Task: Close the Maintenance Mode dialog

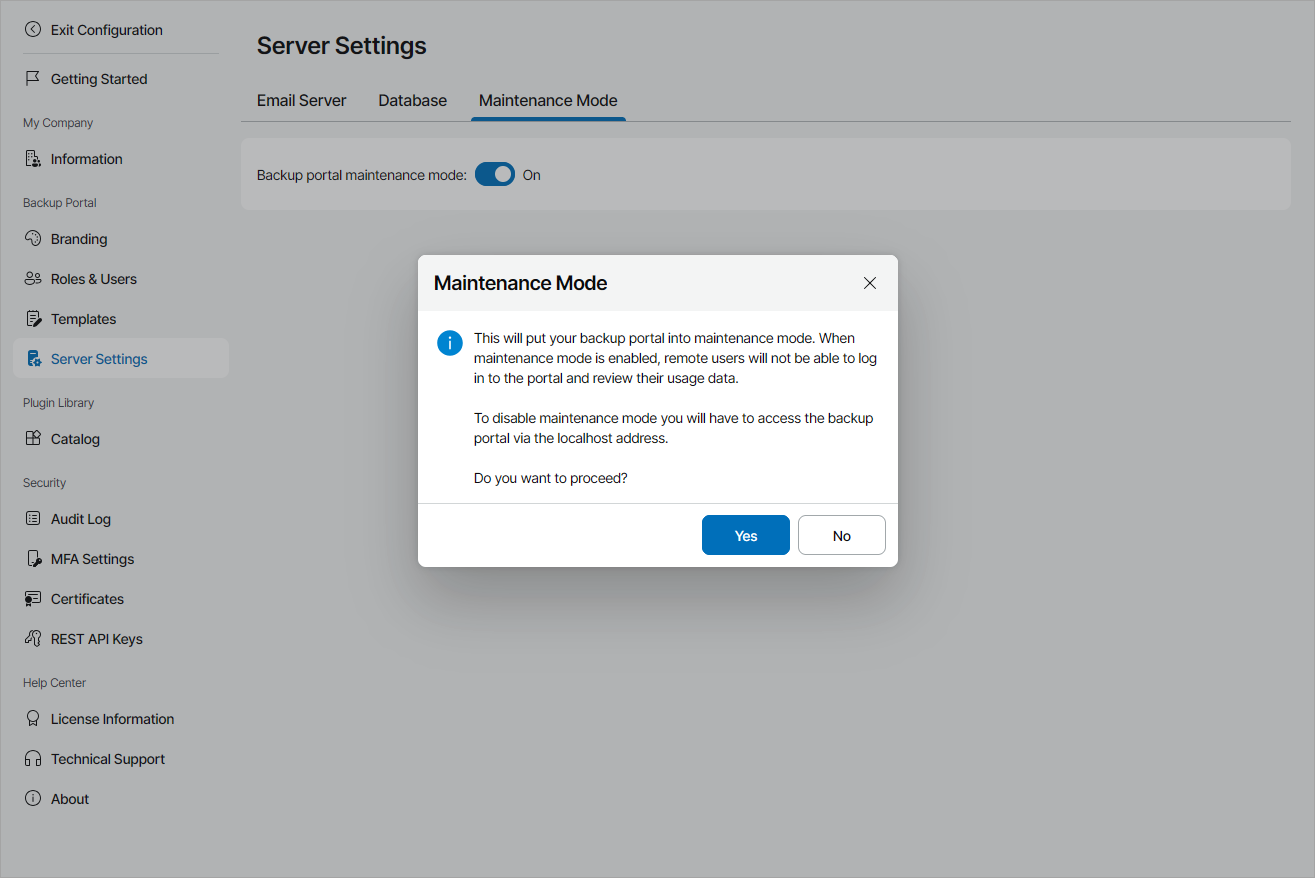Action: (869, 283)
